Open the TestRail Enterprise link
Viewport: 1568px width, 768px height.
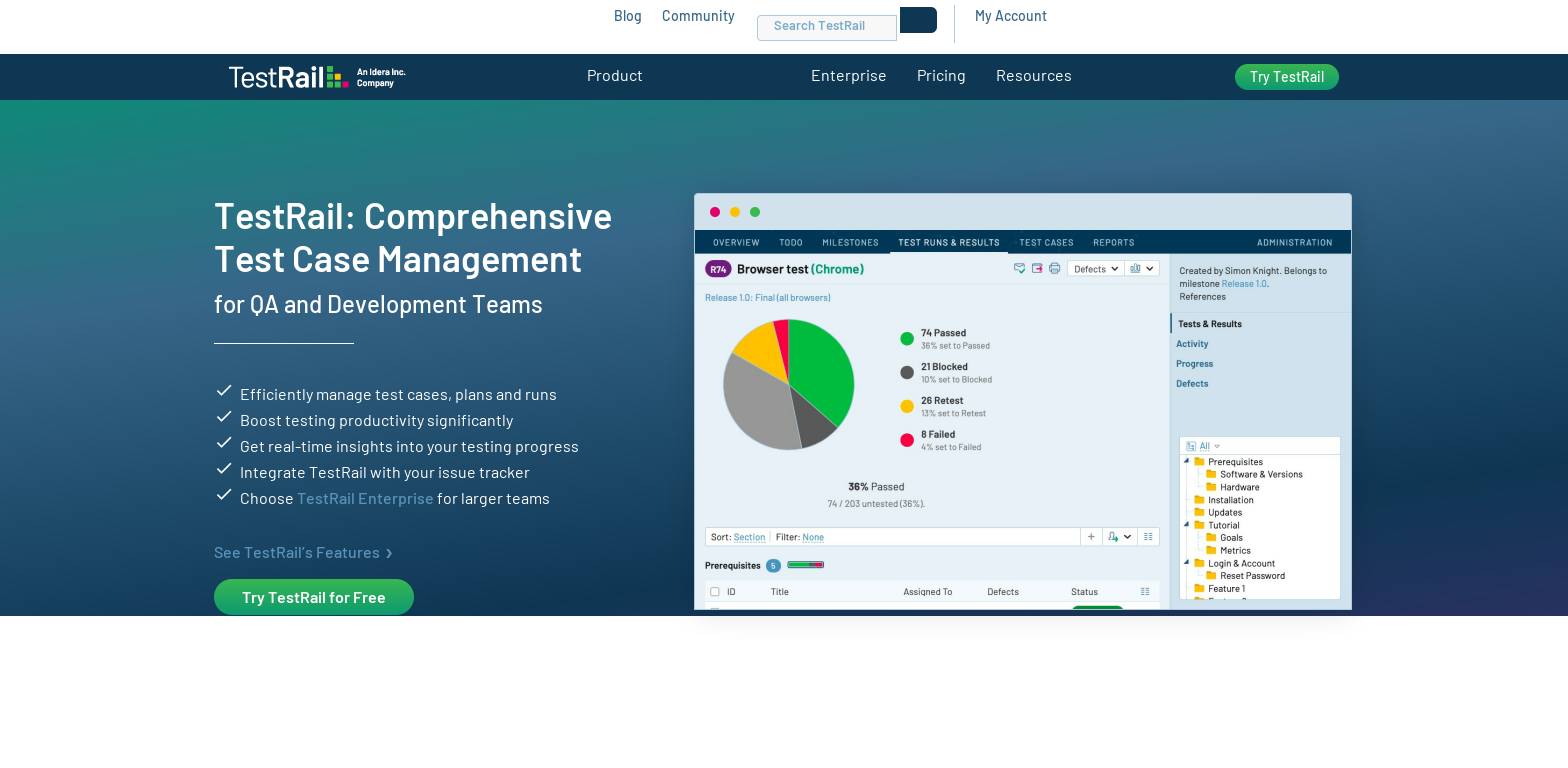click(x=365, y=498)
